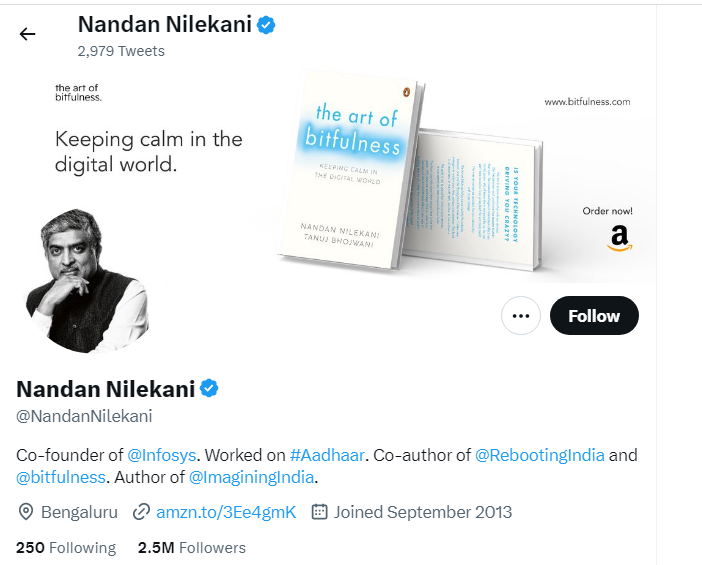Open the @ImaginingIndia mention link
This screenshot has height=565, width=702.
(x=251, y=477)
